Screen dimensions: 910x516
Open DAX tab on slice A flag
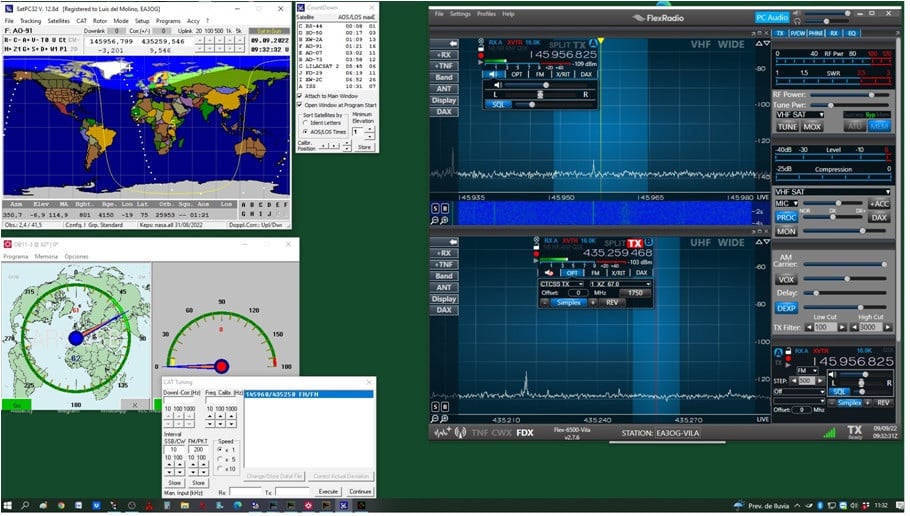click(586, 74)
